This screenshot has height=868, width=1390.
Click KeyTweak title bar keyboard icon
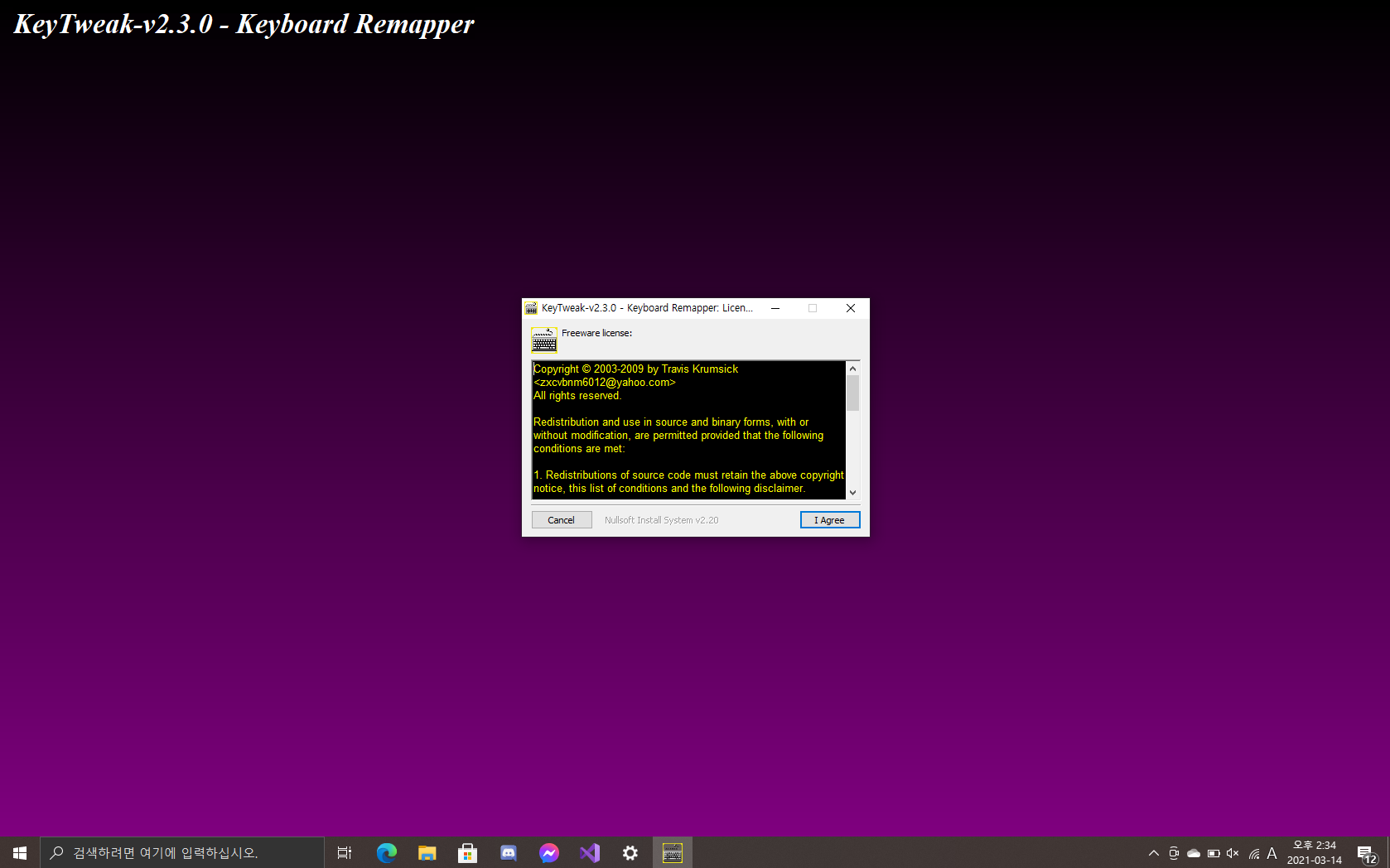(x=531, y=308)
